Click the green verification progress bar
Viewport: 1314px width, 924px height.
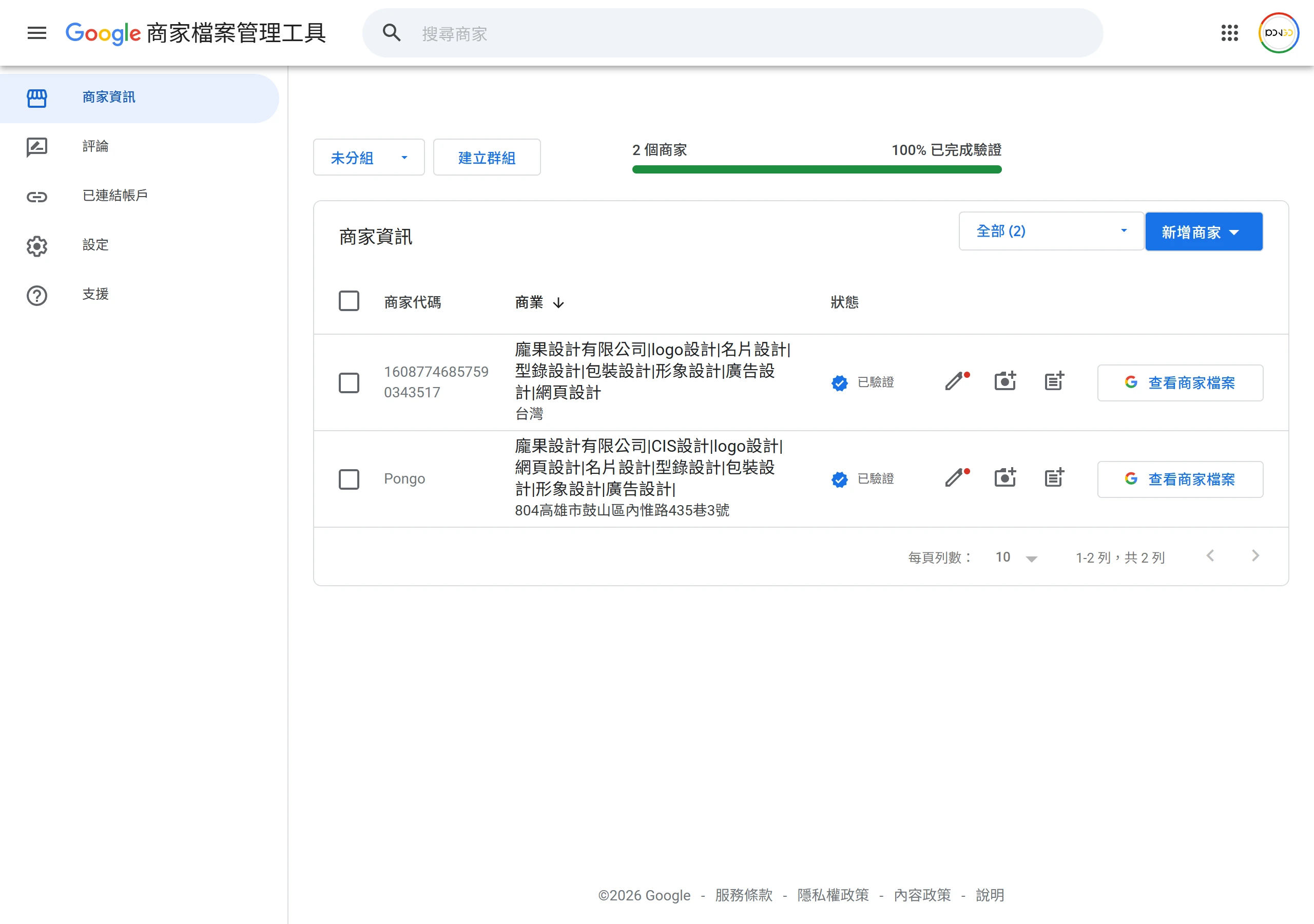(817, 169)
